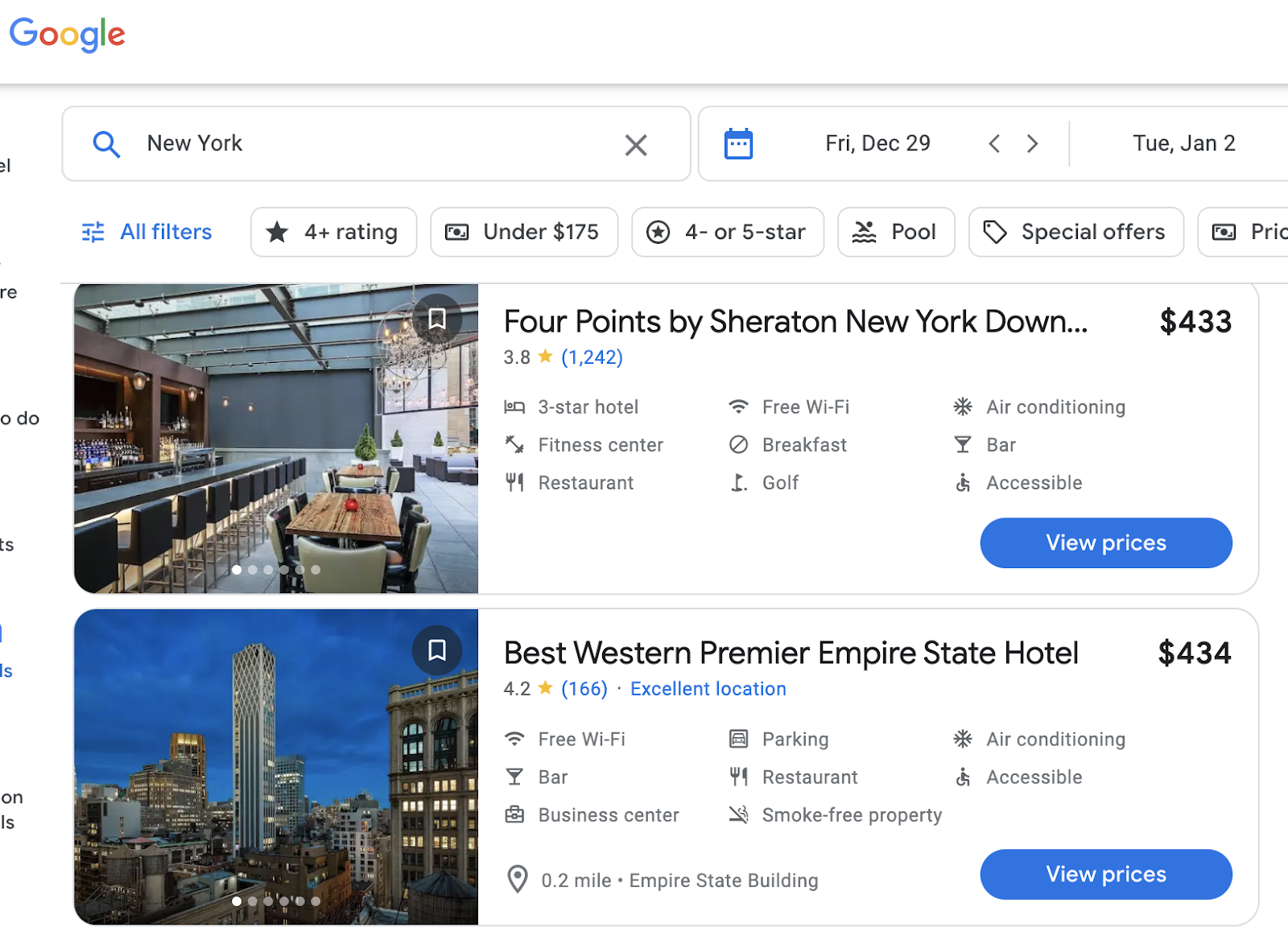The image size is (1288, 936).
Task: Click the Golf amenity label
Action: click(780, 483)
